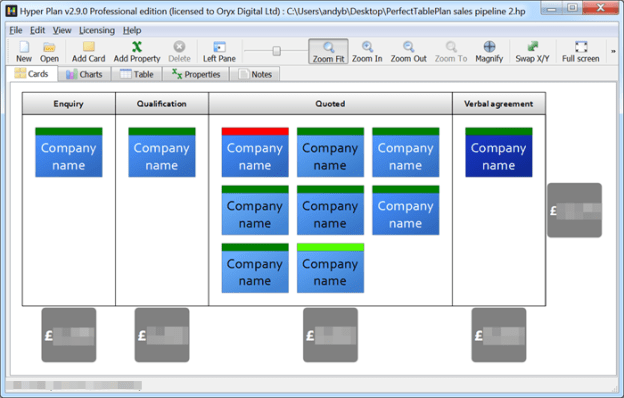Image resolution: width=624 pixels, height=398 pixels.
Task: Create a new plan with the New icon
Action: pyautogui.click(x=24, y=52)
